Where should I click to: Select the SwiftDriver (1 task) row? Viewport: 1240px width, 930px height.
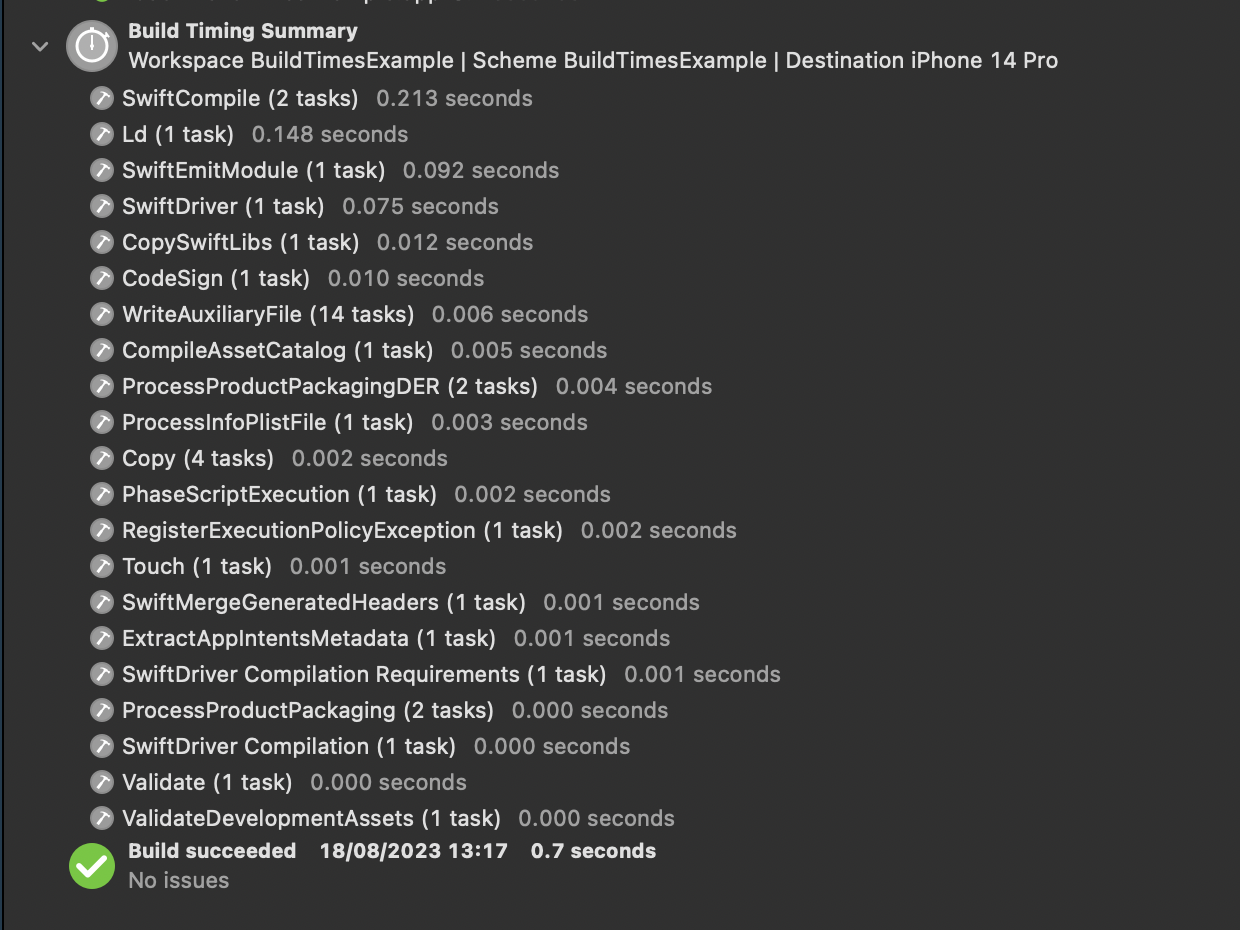click(223, 206)
